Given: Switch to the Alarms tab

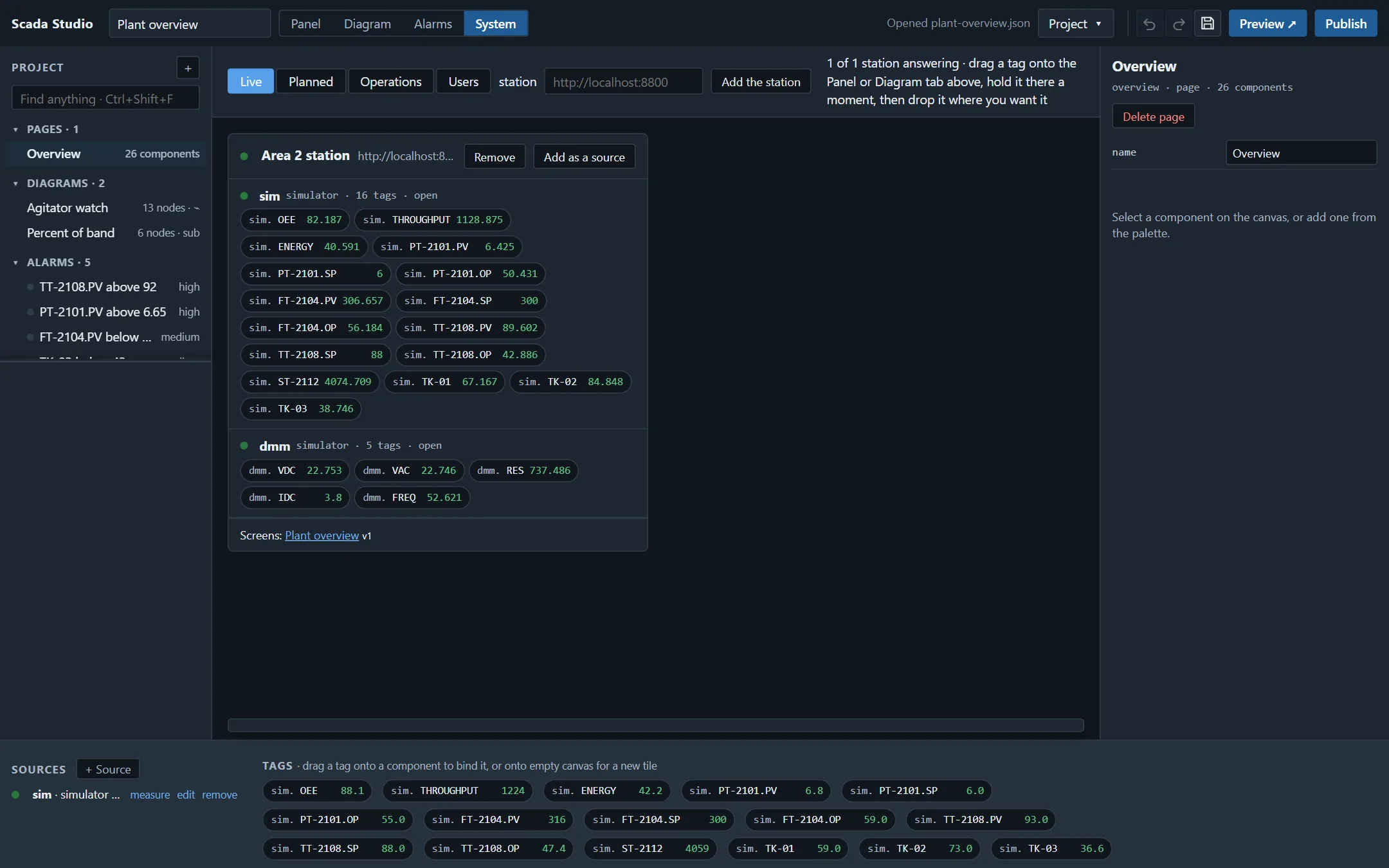Looking at the screenshot, I should 433,24.
